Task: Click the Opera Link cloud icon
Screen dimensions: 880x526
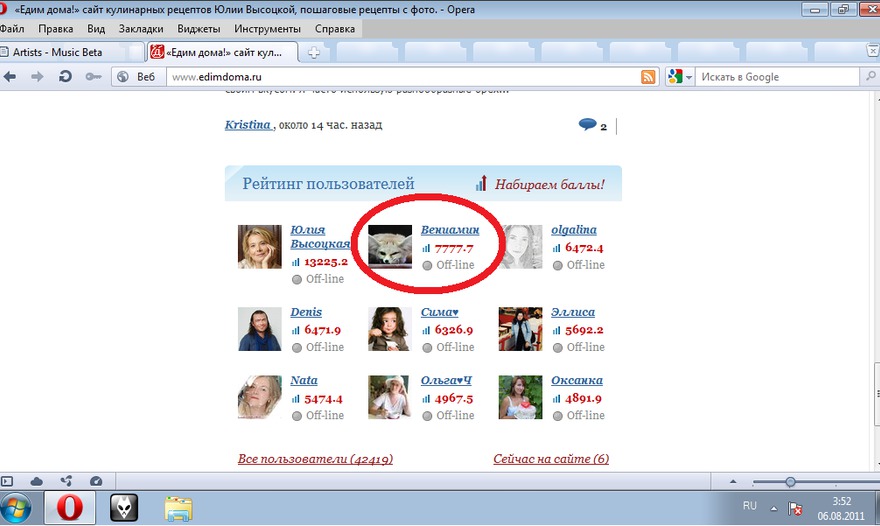Action: click(x=37, y=481)
